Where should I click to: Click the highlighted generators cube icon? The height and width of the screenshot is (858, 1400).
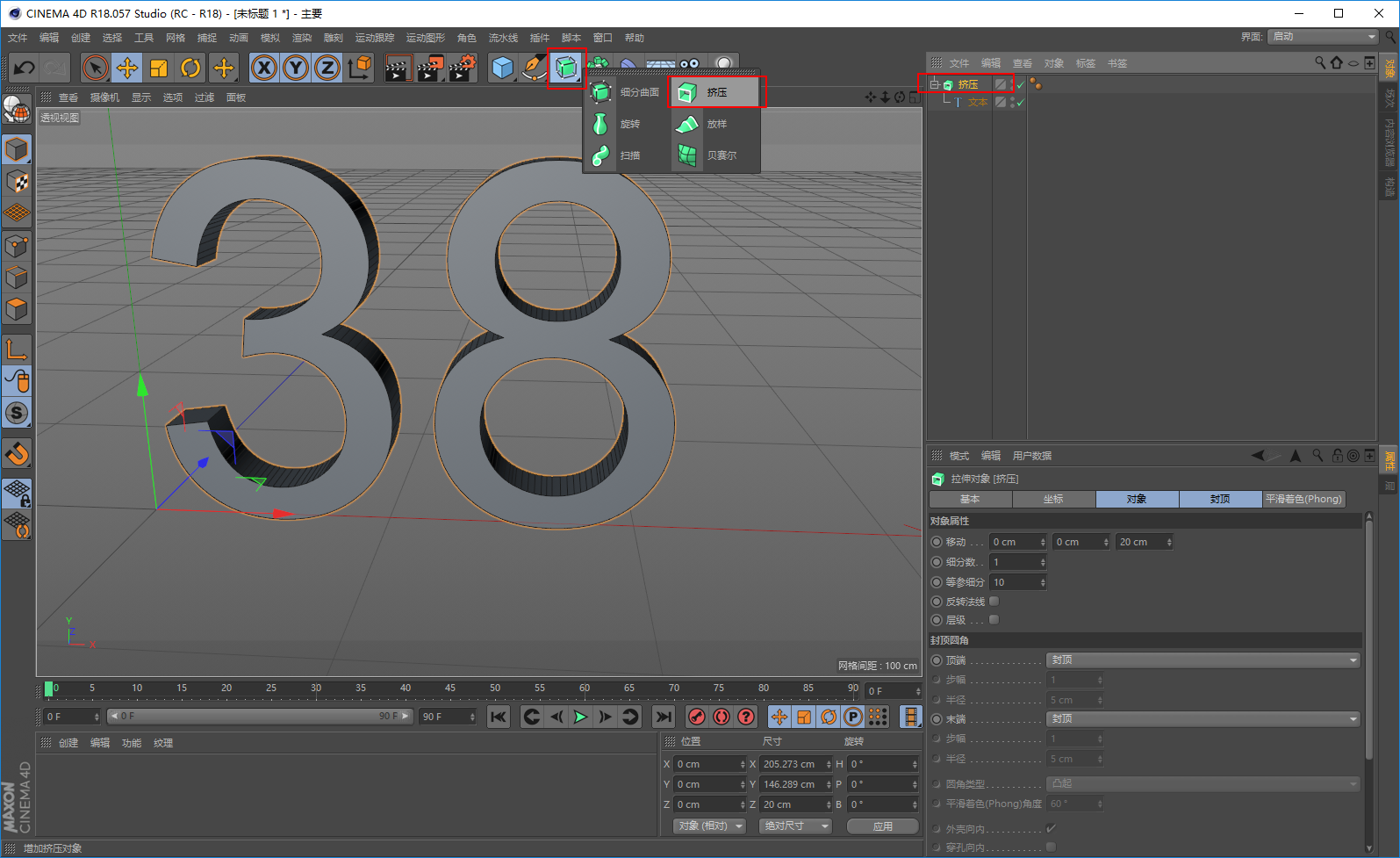pyautogui.click(x=566, y=68)
